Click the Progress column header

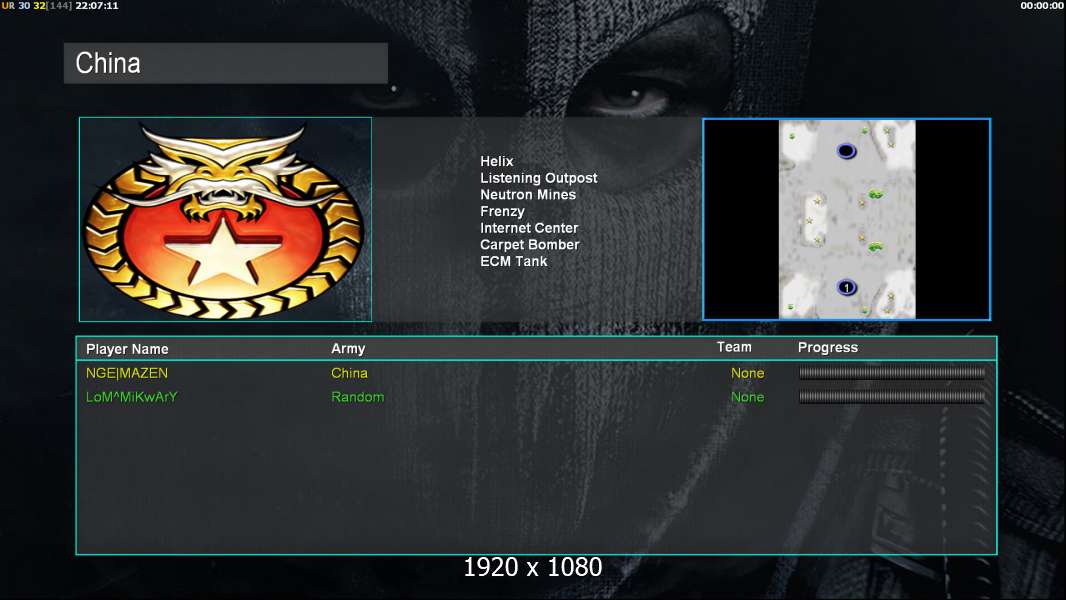pos(827,348)
